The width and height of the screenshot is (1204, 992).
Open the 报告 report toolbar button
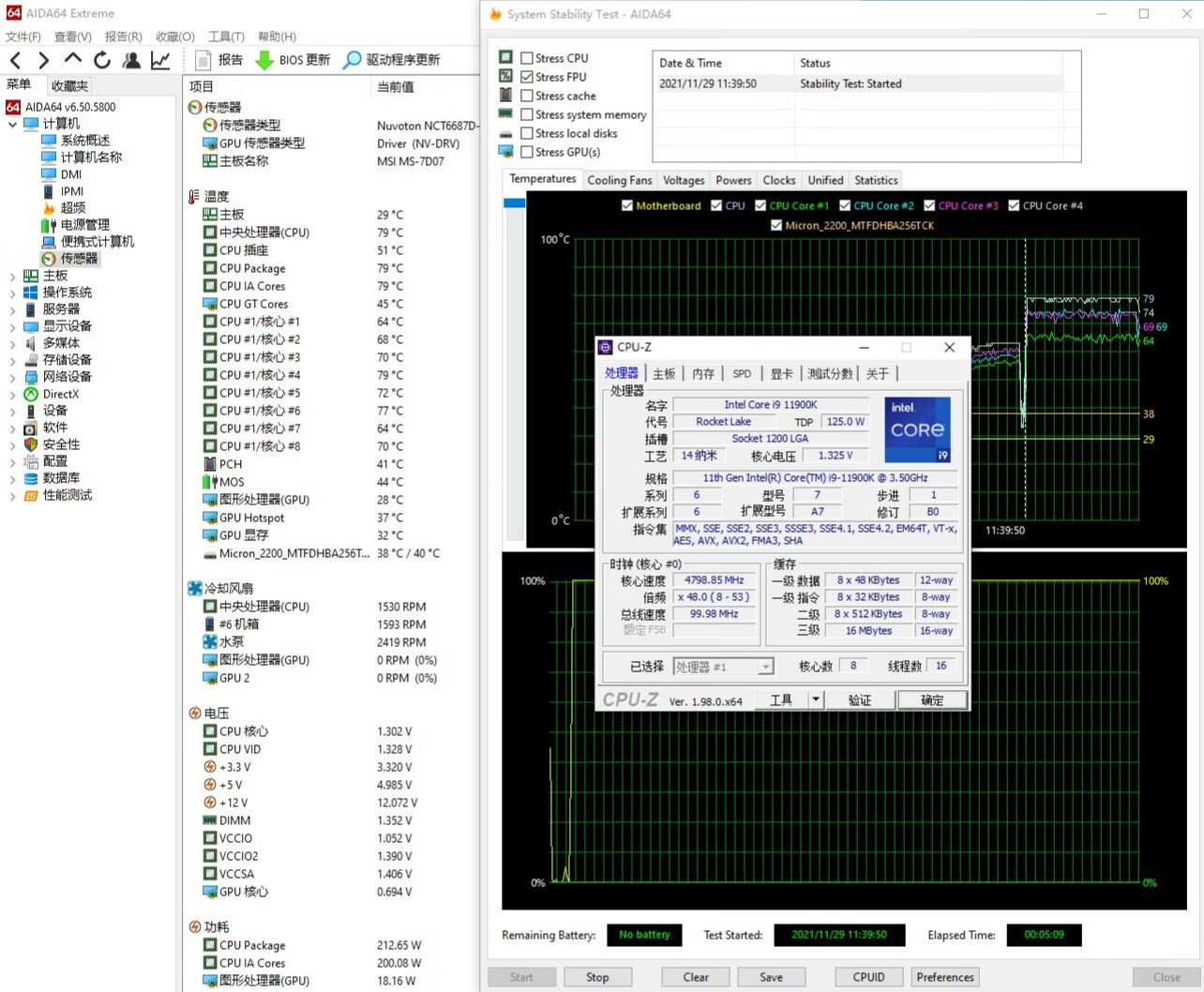(x=219, y=60)
